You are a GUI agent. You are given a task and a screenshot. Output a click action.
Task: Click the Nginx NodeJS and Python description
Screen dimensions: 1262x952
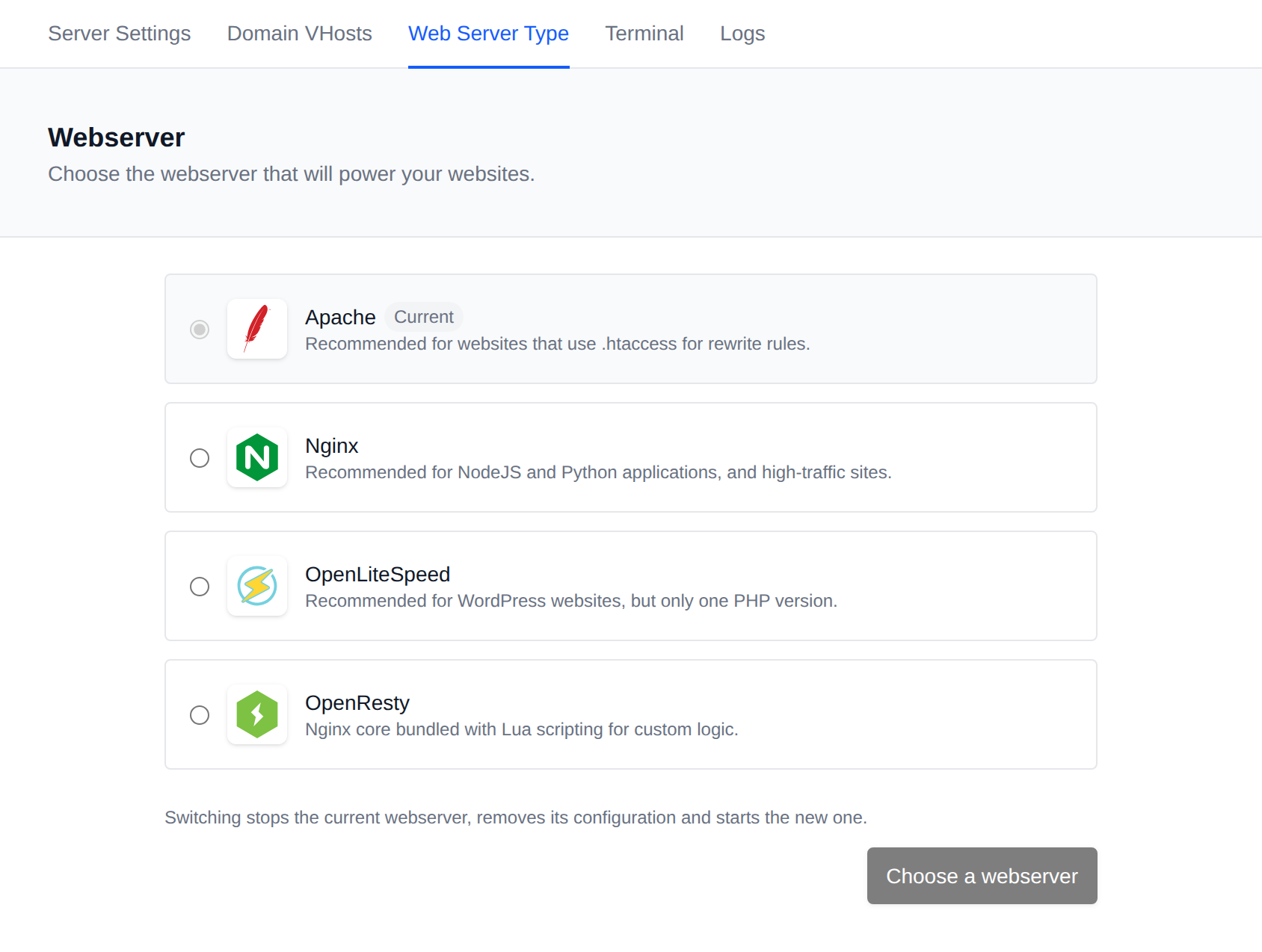(599, 472)
